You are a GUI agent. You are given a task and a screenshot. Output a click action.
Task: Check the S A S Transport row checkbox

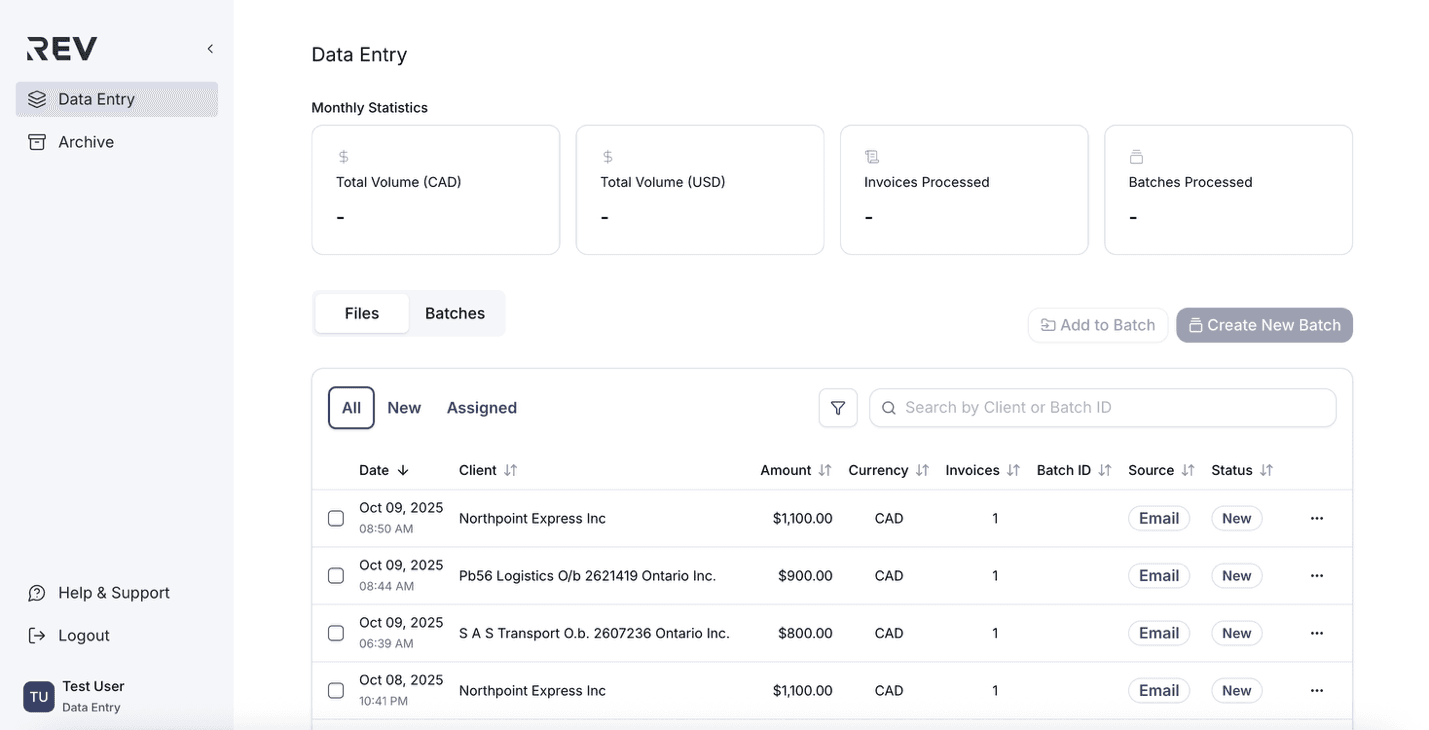pyautogui.click(x=336, y=633)
